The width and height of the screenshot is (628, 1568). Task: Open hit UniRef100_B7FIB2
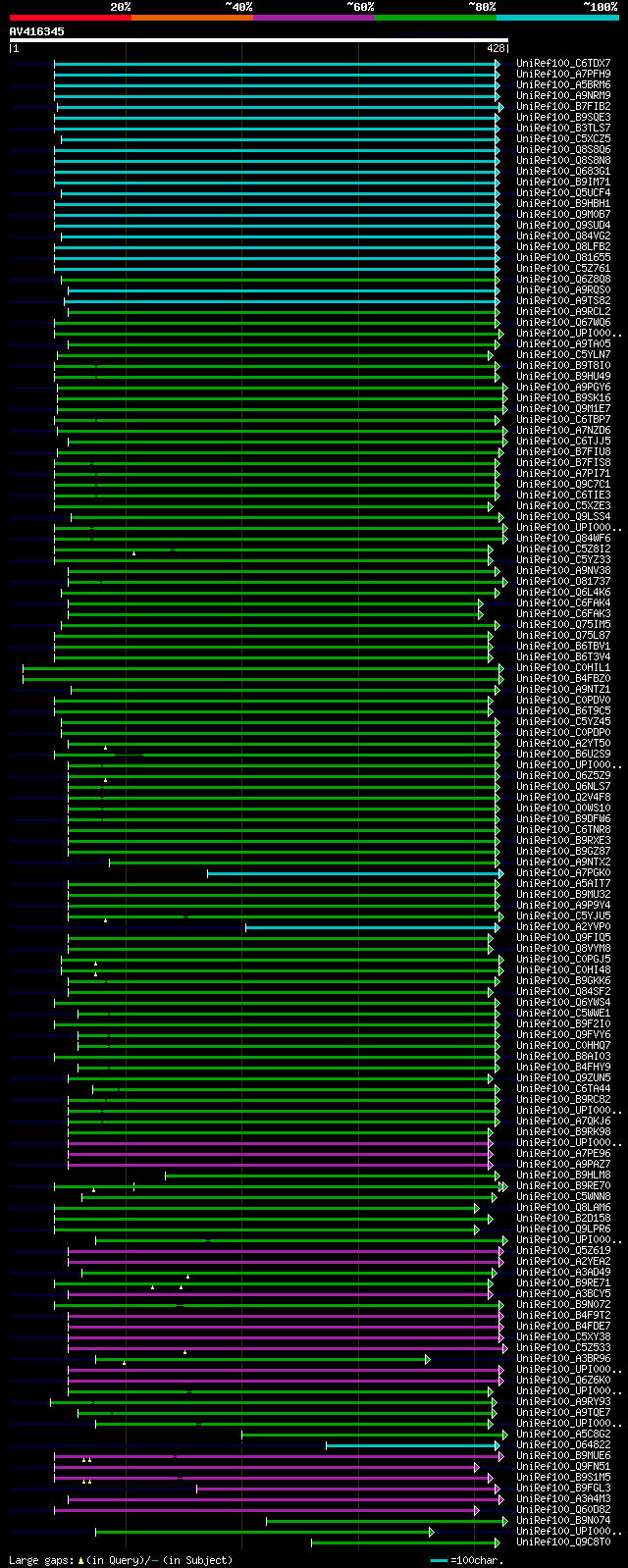563,107
